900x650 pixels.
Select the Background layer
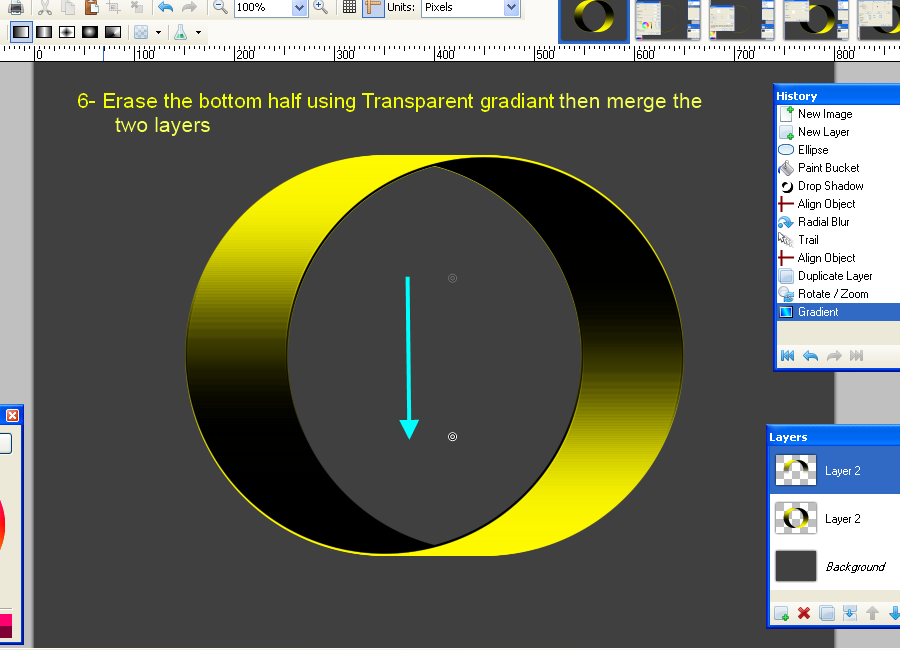(835, 566)
